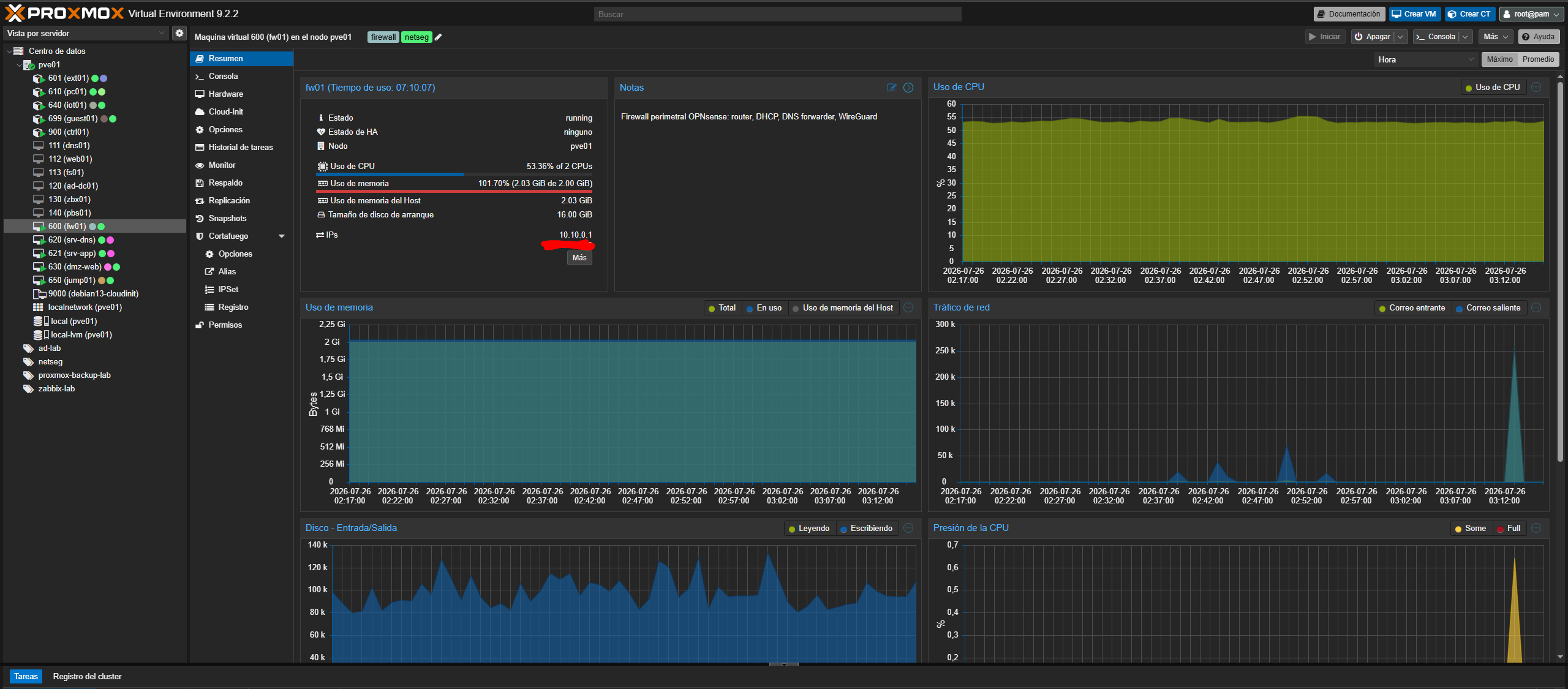The image size is (1568, 689).
Task: Edit notes with the Notas edit icon
Action: (891, 88)
